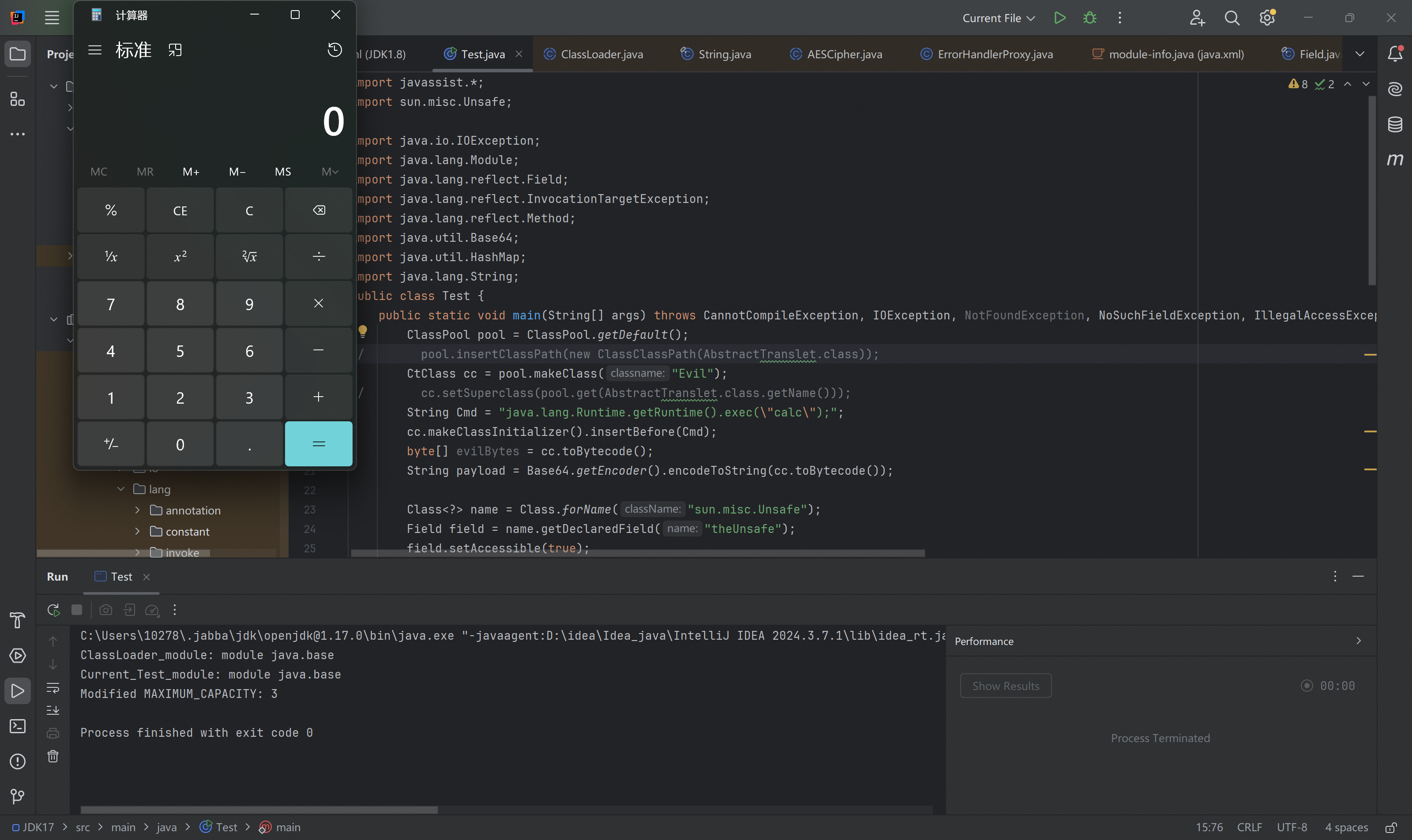Toggle read-only lock in status bar
The width and height of the screenshot is (1412, 840).
(1391, 828)
